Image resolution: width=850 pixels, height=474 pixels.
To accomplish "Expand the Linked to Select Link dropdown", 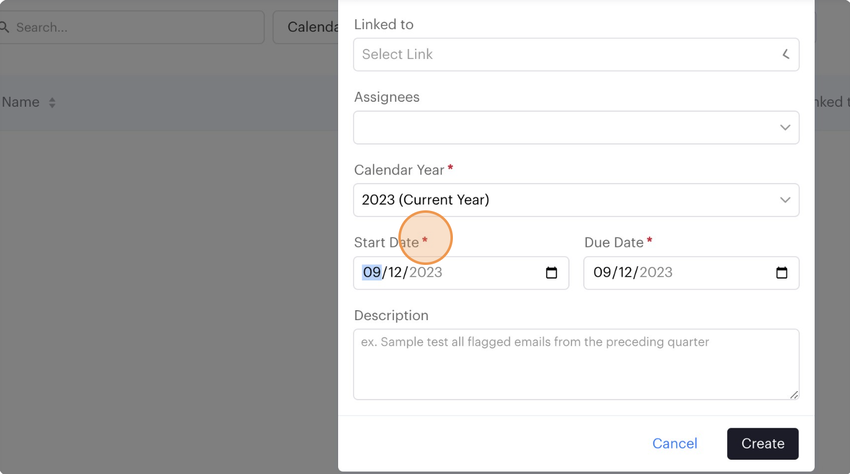I will (x=576, y=55).
